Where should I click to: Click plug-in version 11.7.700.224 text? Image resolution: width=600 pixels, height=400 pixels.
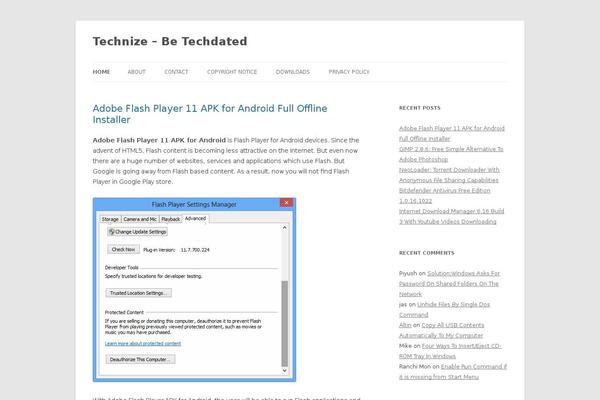[x=195, y=250]
